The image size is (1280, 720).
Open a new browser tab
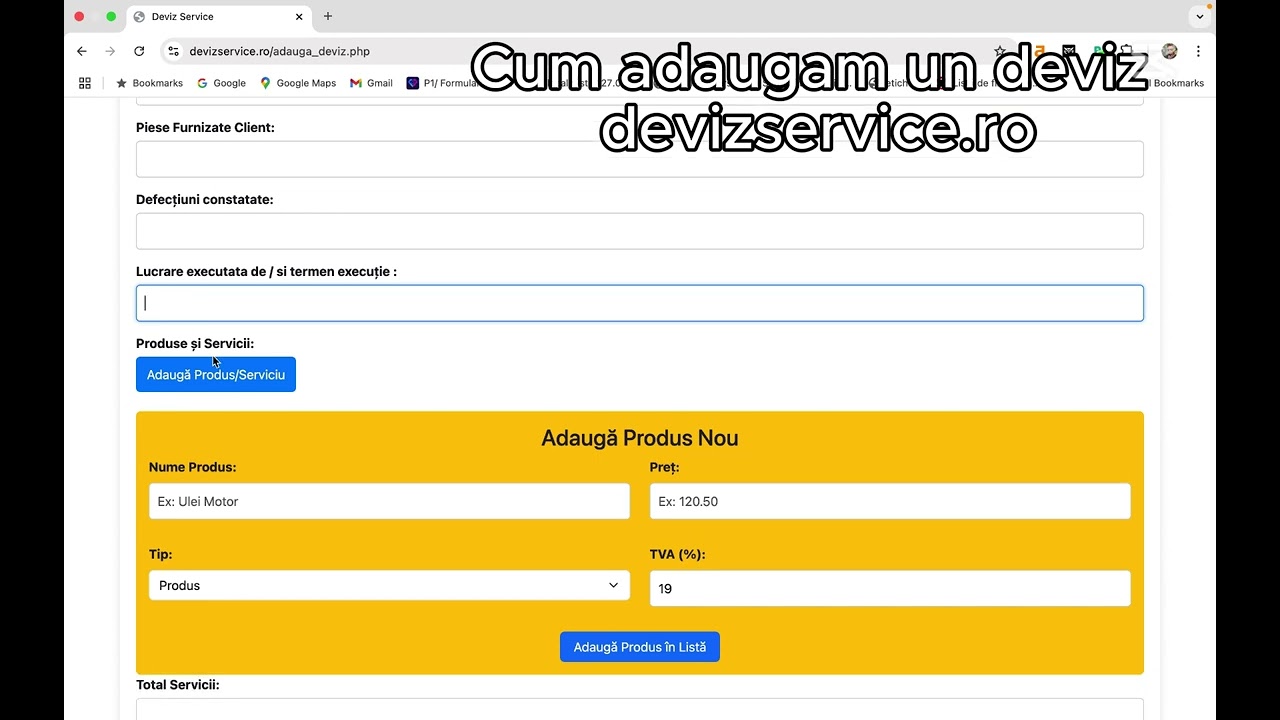pyautogui.click(x=328, y=16)
